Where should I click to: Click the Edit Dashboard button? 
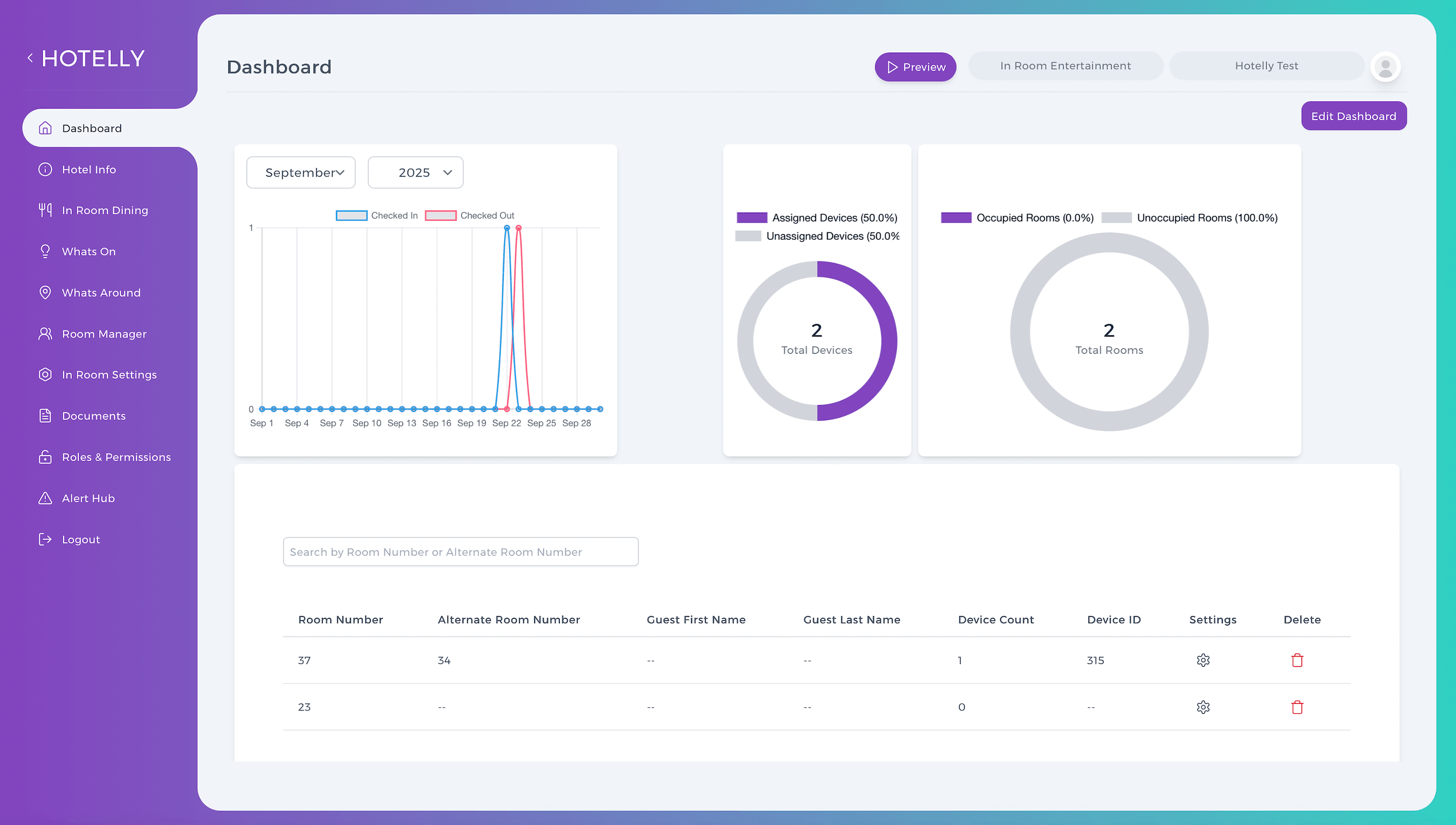tap(1353, 116)
